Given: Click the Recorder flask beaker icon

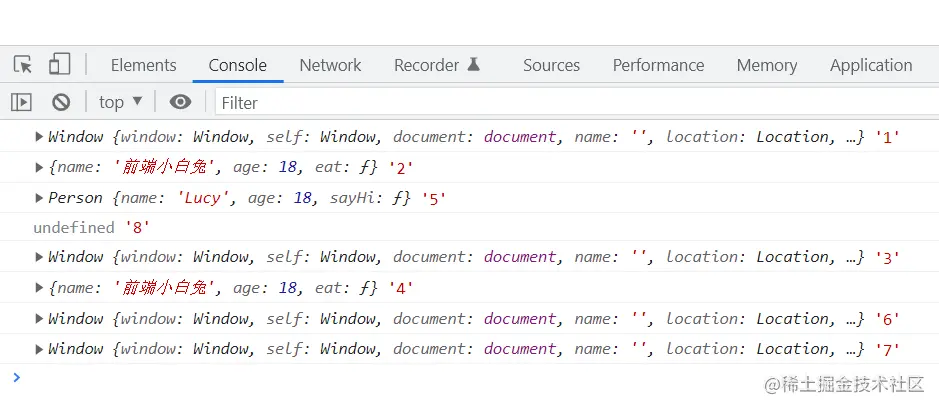Looking at the screenshot, I should point(473,65).
